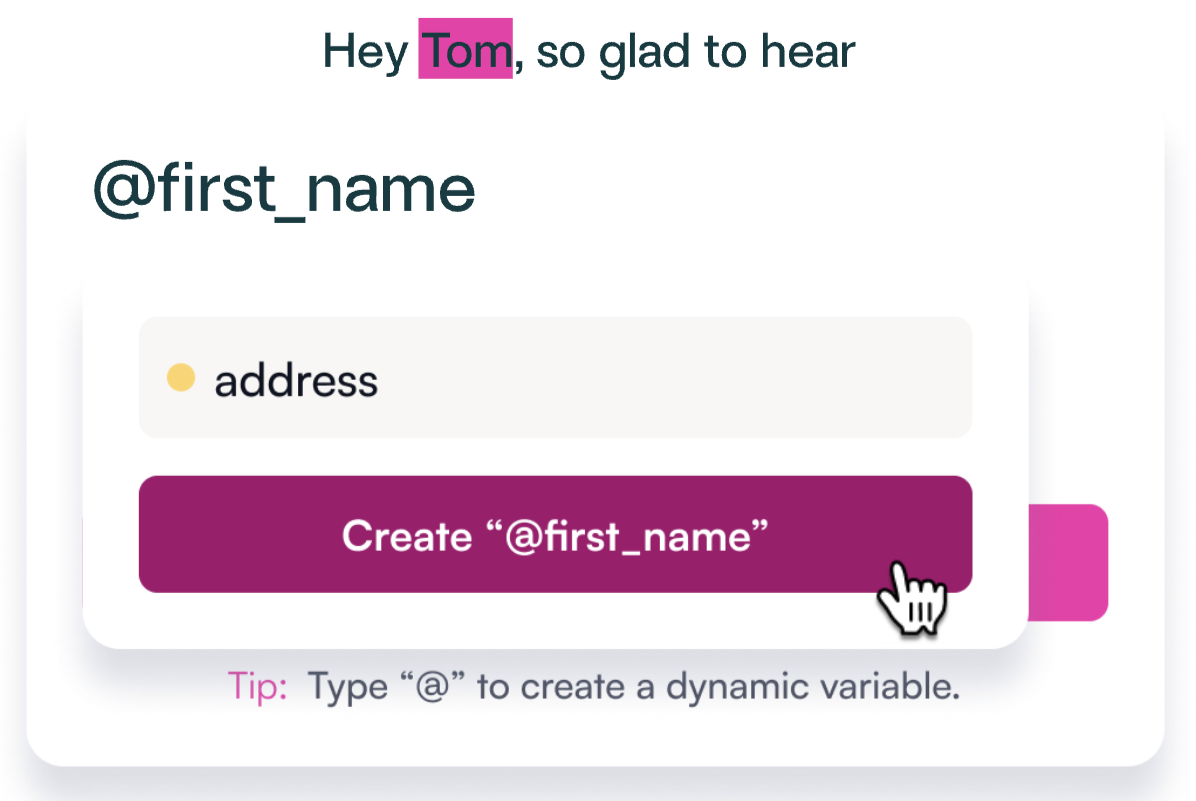This screenshot has height=801, width=1196.
Task: Click into the @first_name text field
Action: [x=284, y=189]
